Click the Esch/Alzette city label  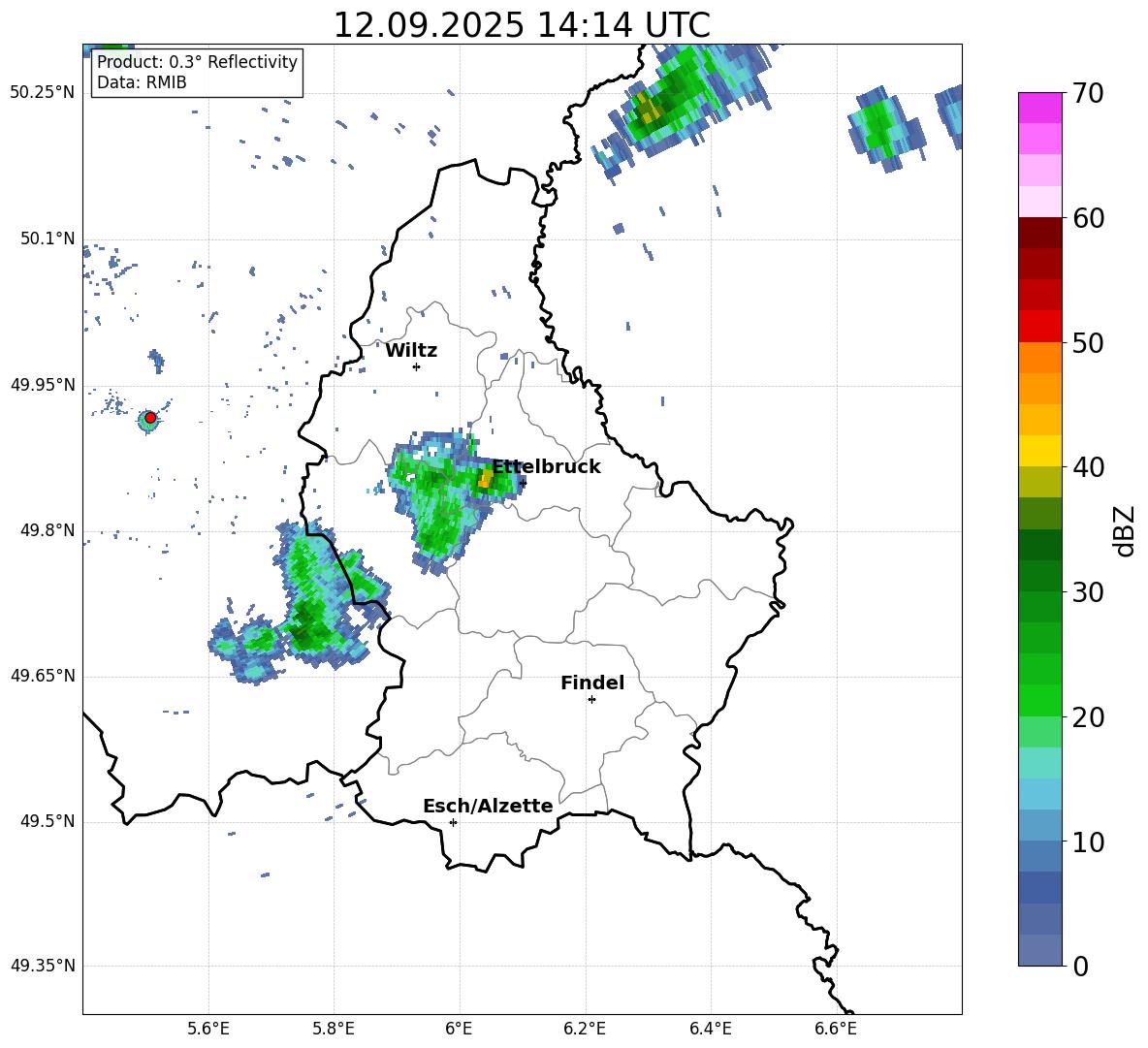click(488, 807)
